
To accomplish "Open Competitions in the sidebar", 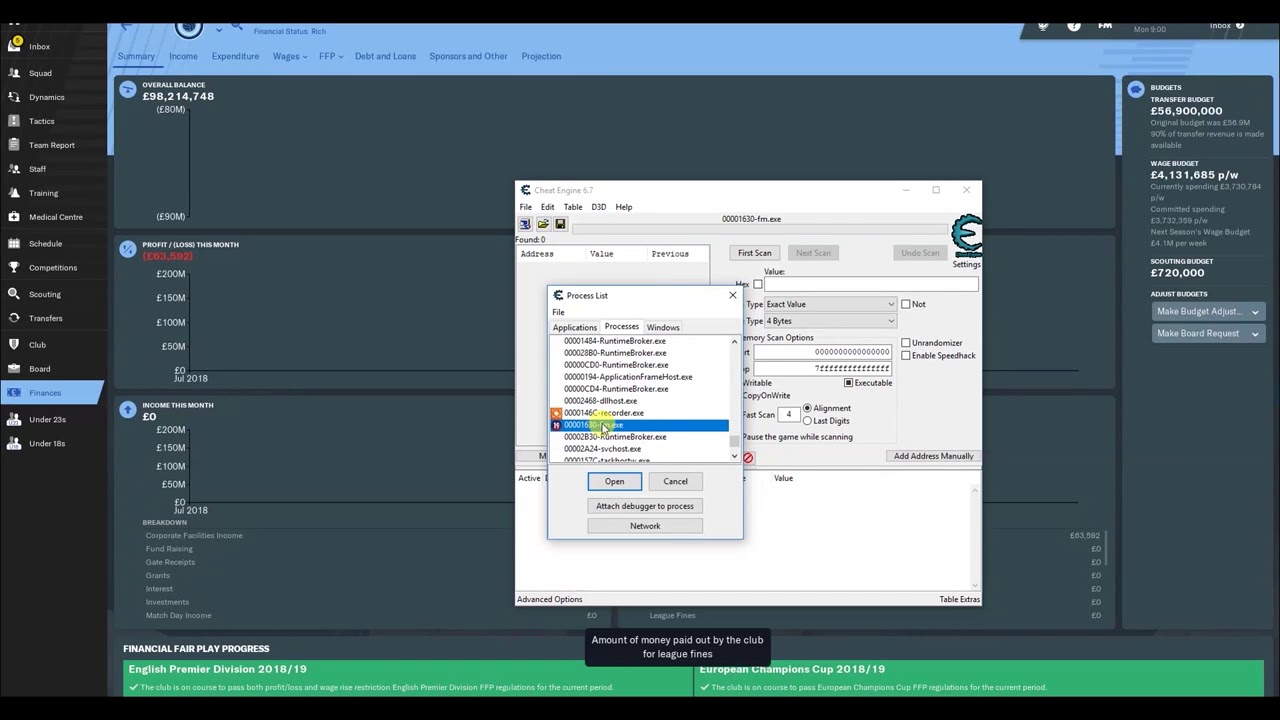I will pyautogui.click(x=52, y=267).
